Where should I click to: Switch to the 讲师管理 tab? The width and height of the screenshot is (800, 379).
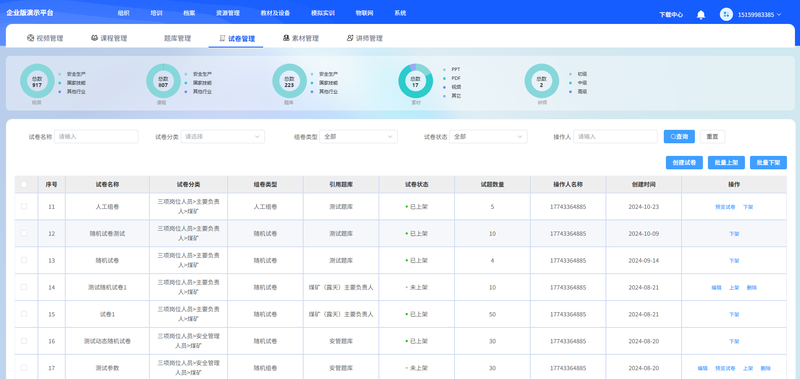[x=364, y=38]
